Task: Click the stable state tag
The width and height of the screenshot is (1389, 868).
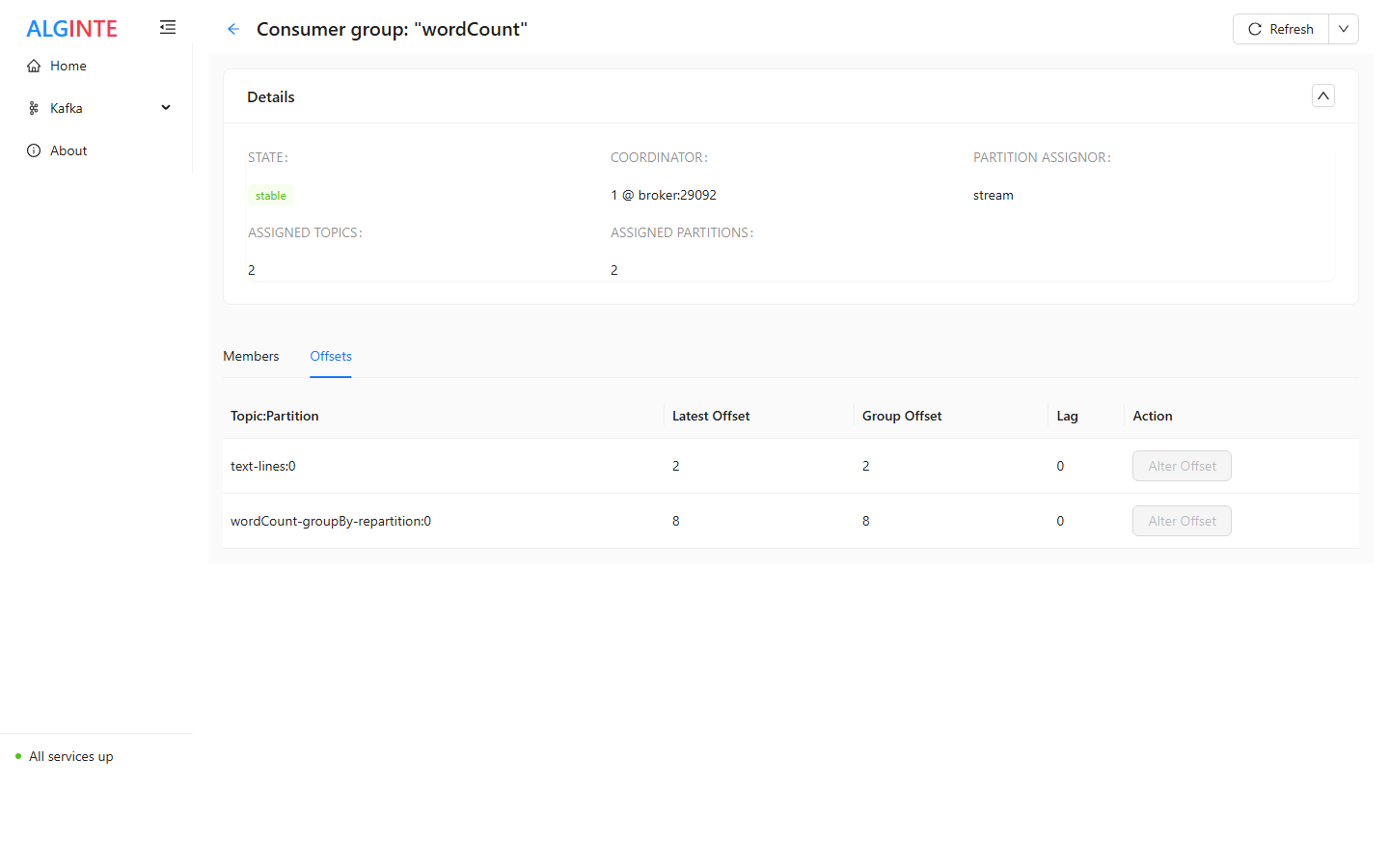Action: tap(271, 196)
